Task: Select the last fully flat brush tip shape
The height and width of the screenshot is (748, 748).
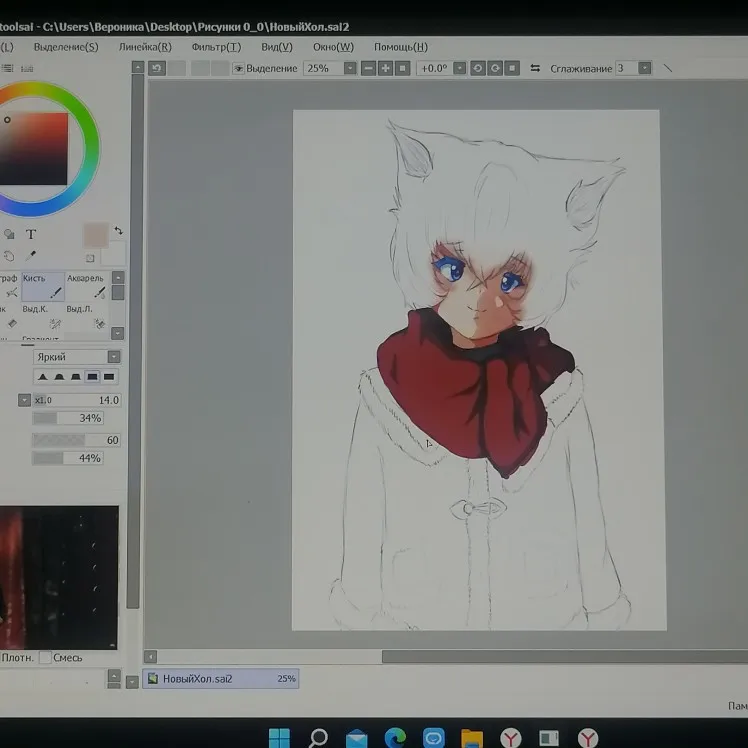Action: [109, 376]
